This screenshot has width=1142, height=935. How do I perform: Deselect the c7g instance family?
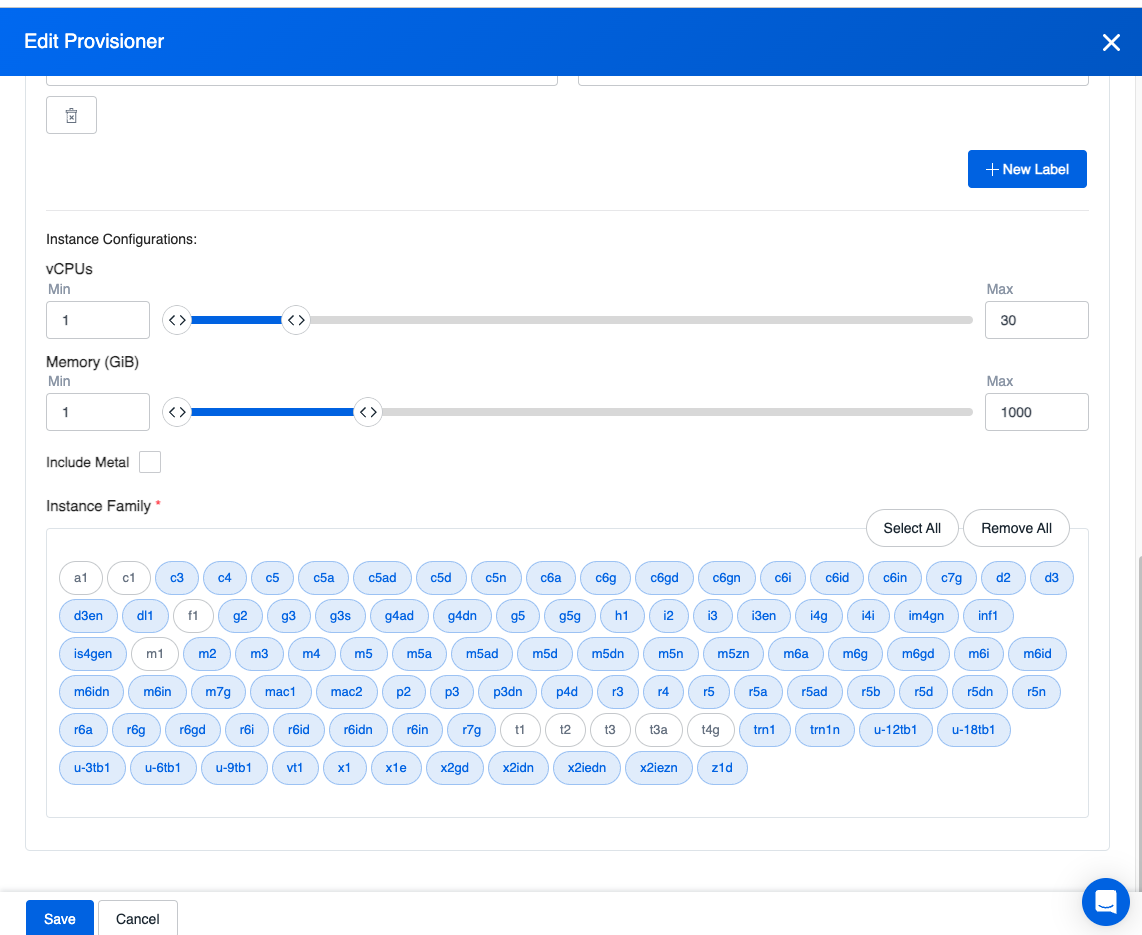tap(951, 577)
